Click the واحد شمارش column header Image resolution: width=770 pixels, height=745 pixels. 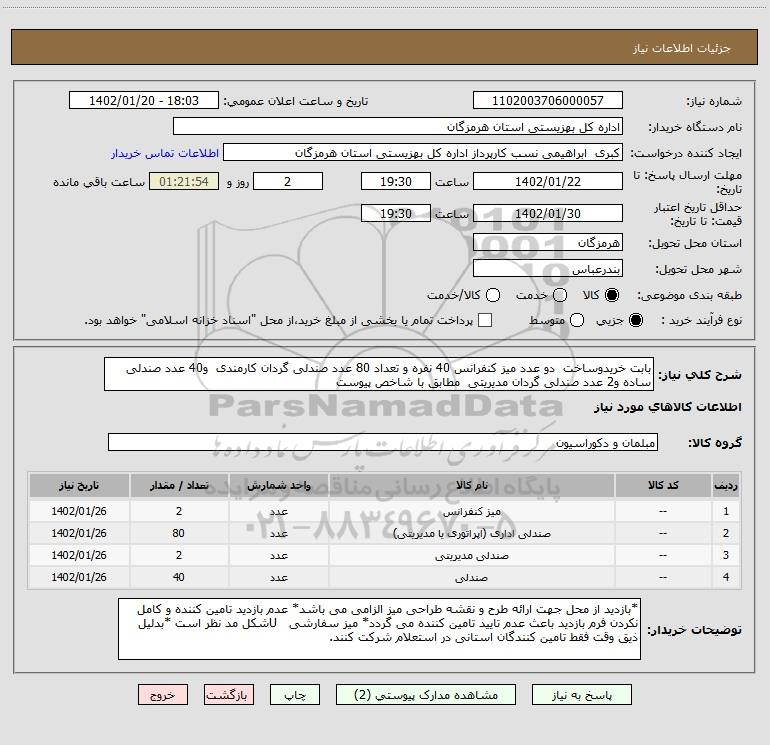(x=278, y=485)
